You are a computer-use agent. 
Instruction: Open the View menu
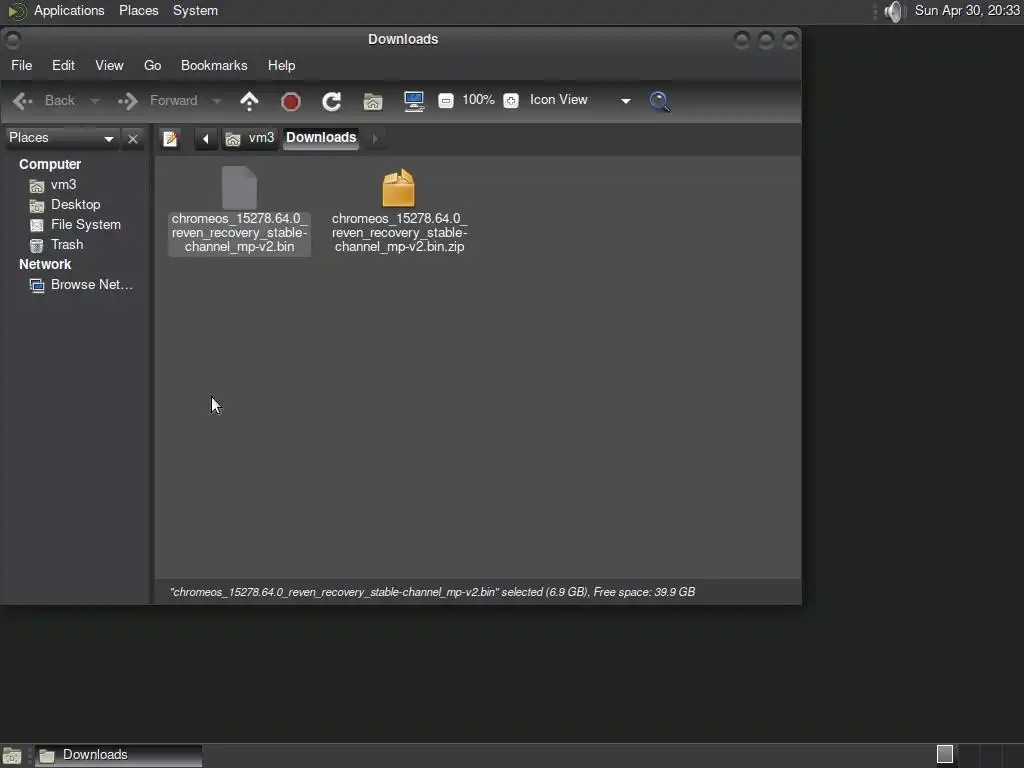[109, 65]
